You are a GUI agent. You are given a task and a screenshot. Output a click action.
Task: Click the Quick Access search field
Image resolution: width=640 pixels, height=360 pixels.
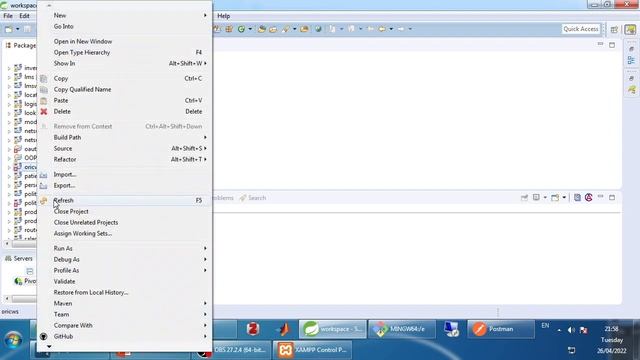[x=581, y=29]
